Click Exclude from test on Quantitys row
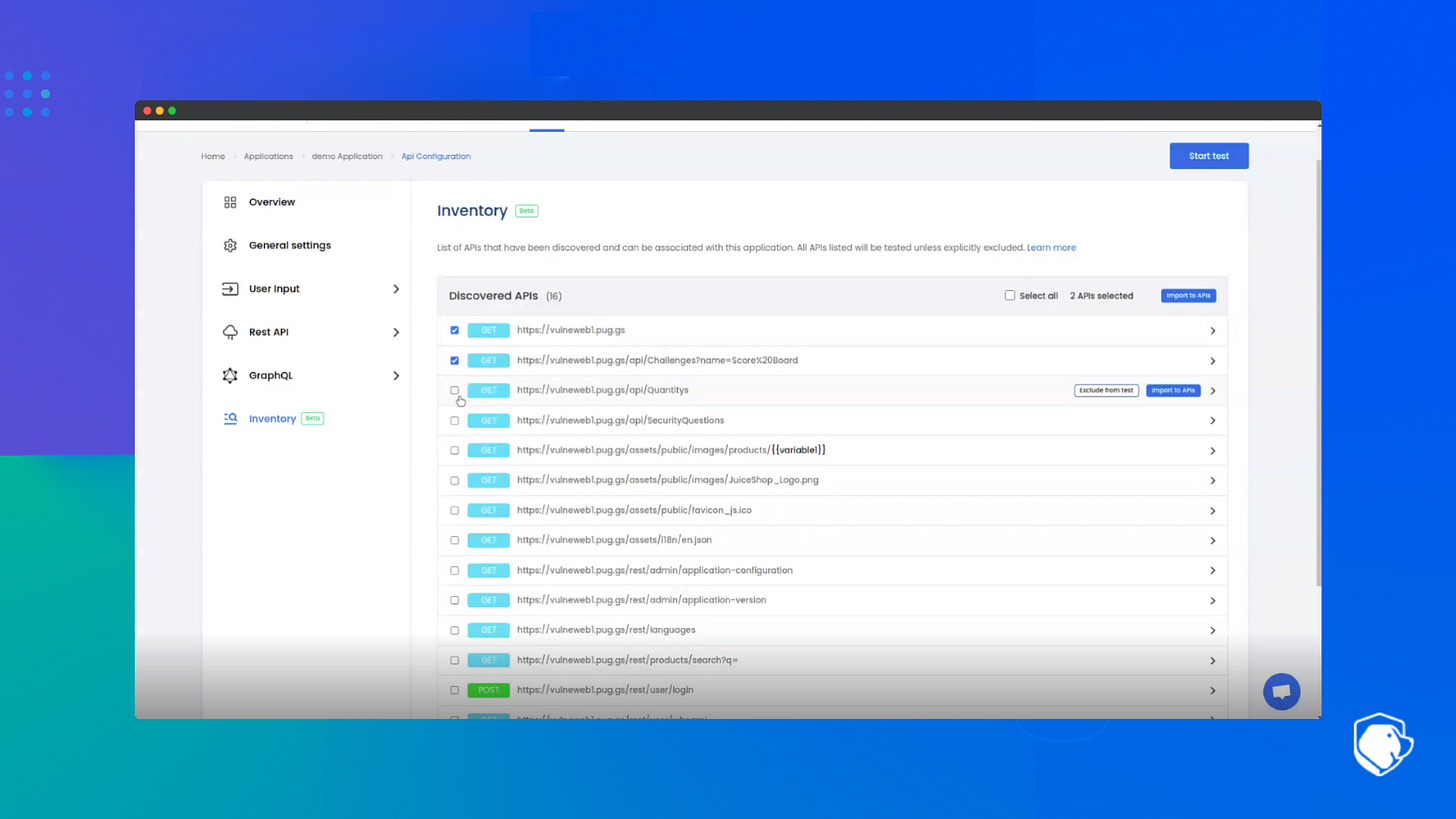The image size is (1456, 819). coord(1106,390)
